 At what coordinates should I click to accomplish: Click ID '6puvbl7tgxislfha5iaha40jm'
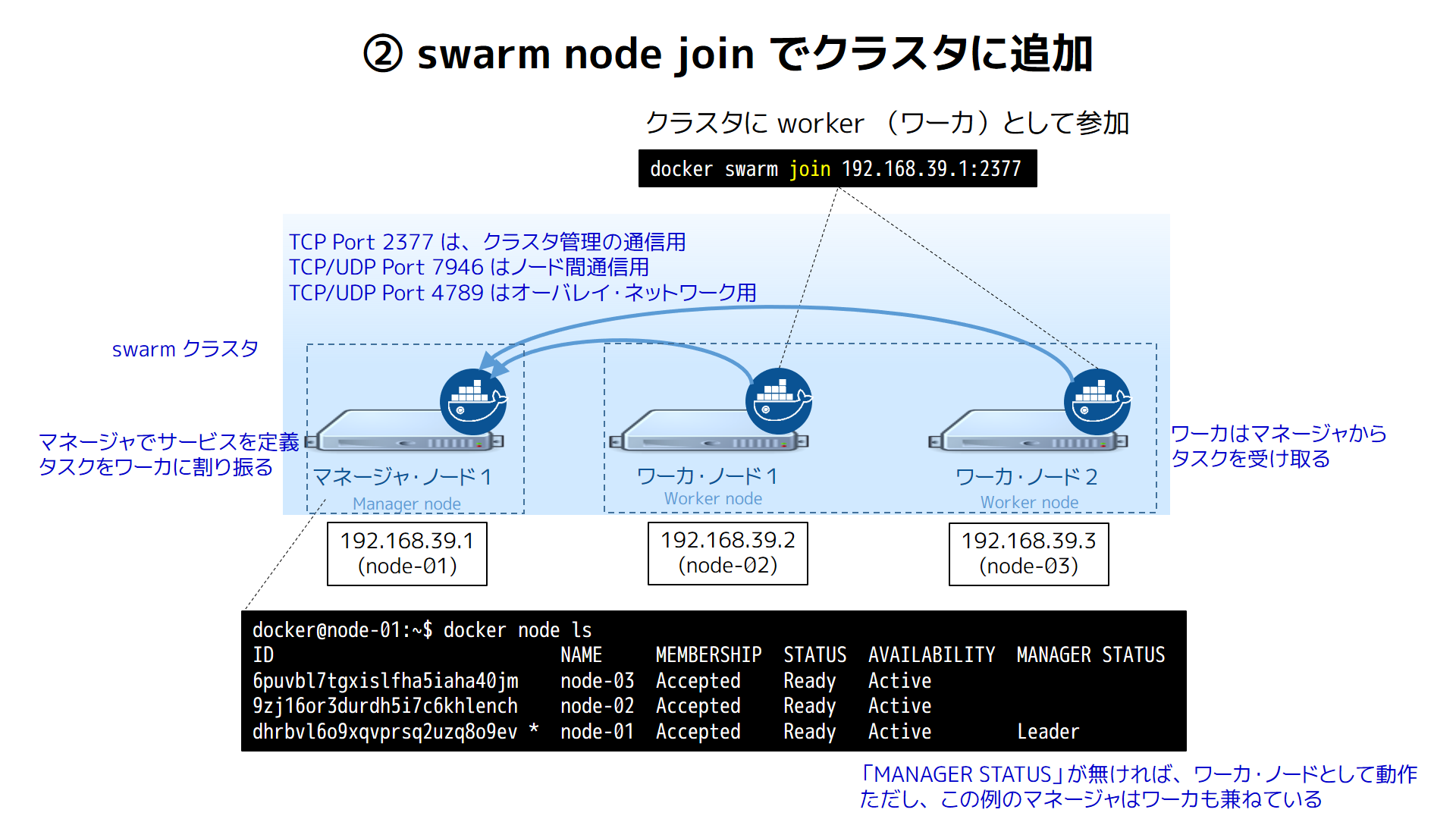click(385, 681)
